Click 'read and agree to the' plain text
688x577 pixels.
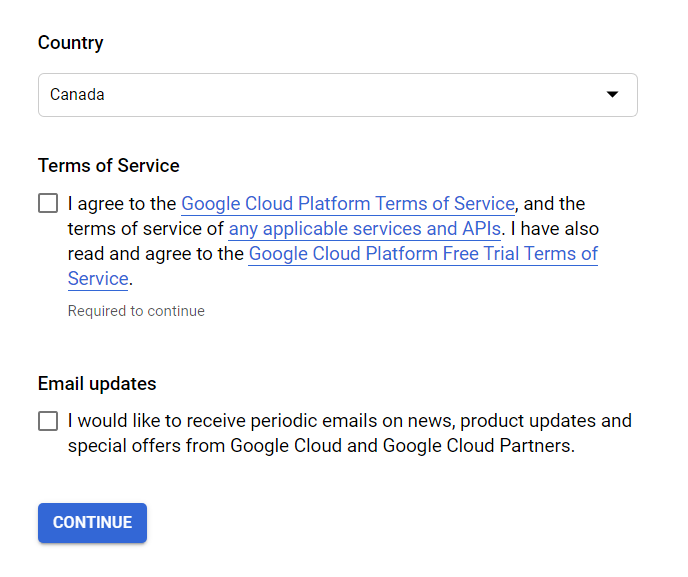[156, 254]
